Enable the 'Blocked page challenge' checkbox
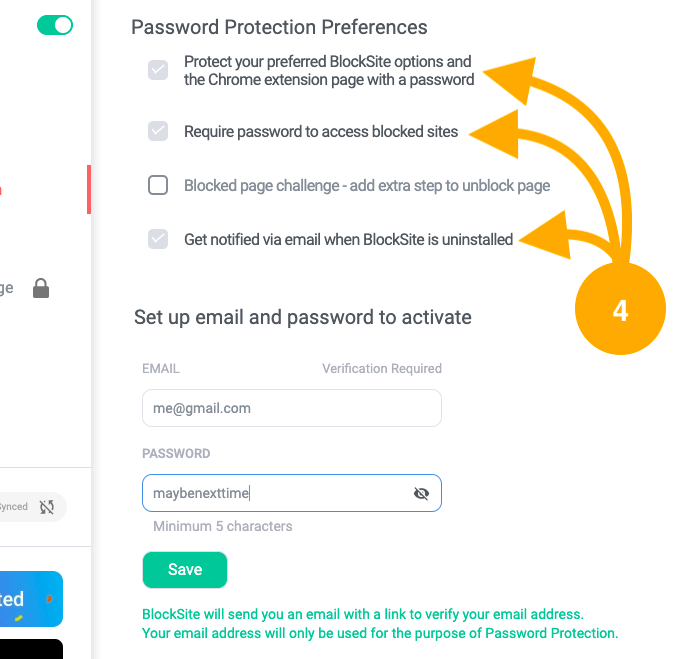 point(158,185)
